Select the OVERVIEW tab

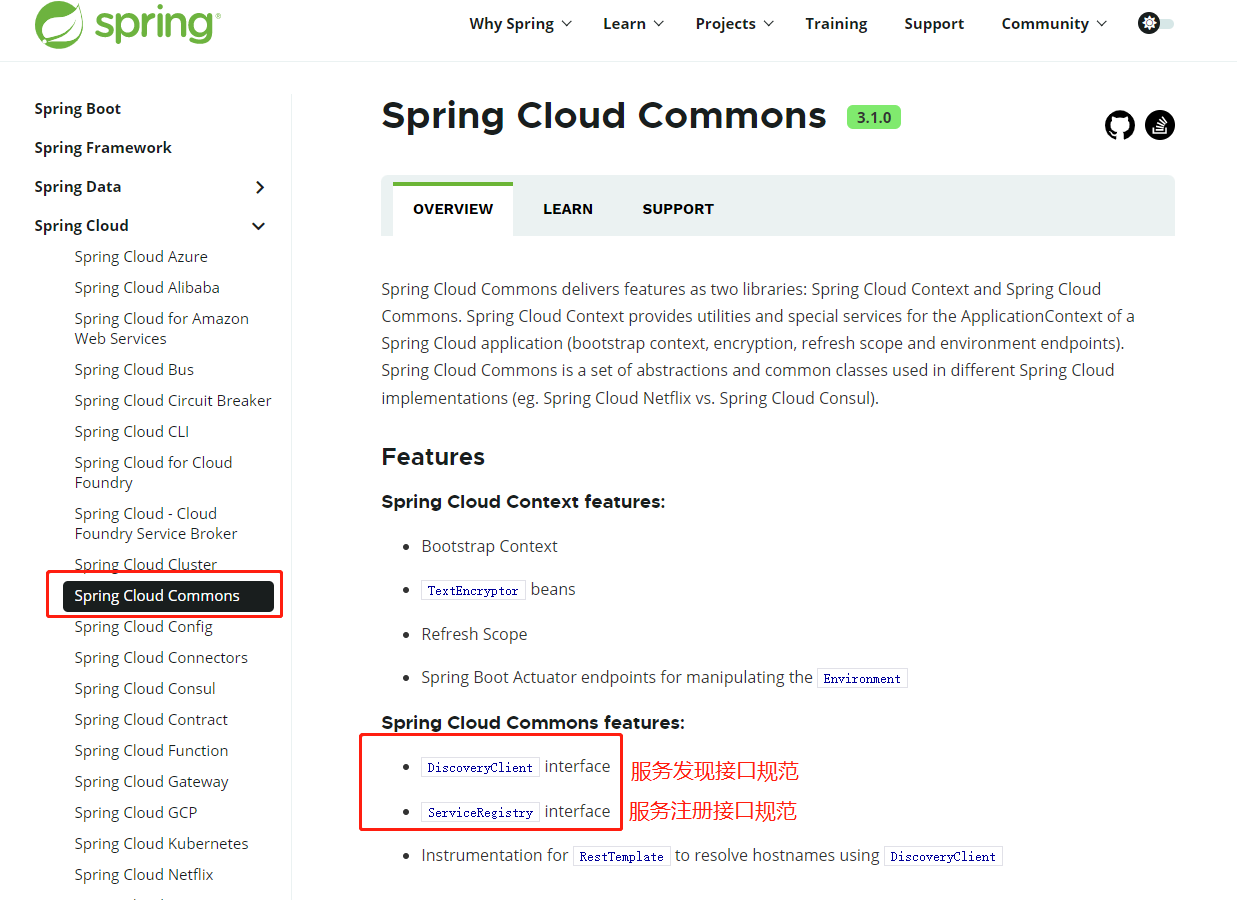[x=453, y=209]
